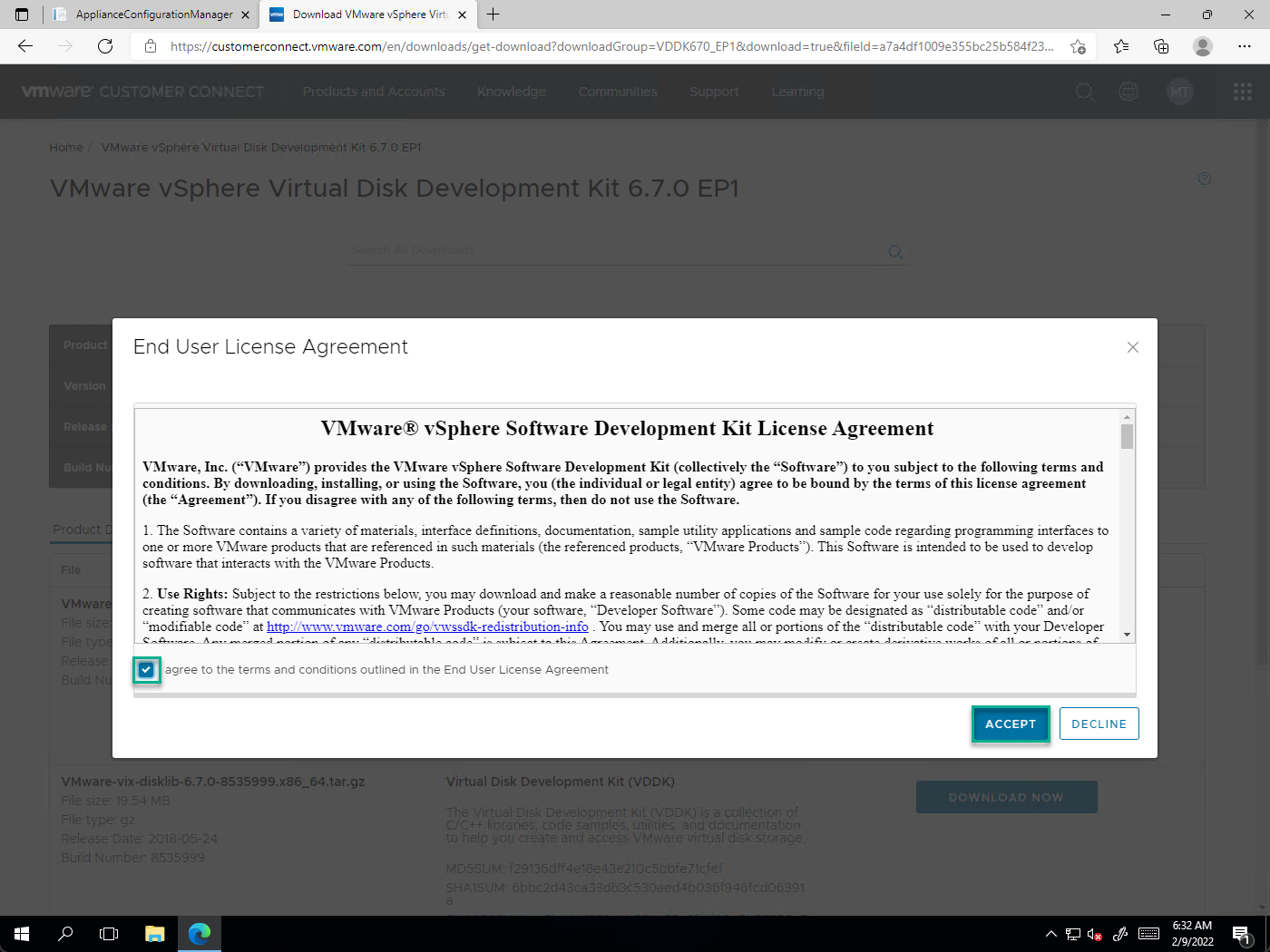Click VMware Customer Connect logo
The height and width of the screenshot is (952, 1270).
coord(142,92)
